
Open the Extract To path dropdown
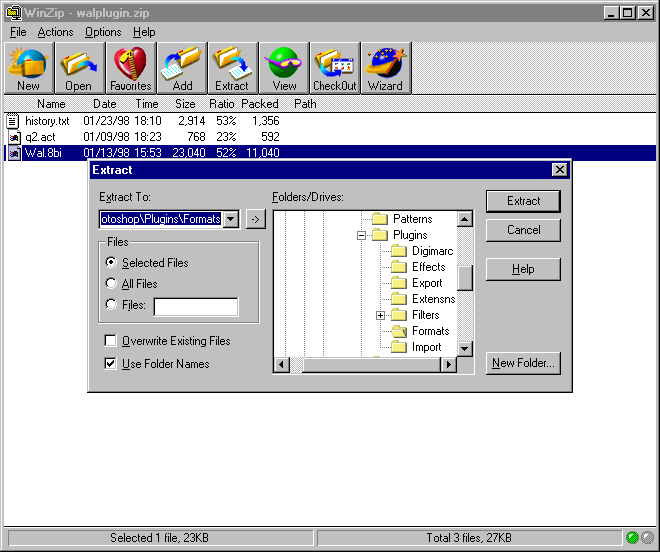click(231, 219)
